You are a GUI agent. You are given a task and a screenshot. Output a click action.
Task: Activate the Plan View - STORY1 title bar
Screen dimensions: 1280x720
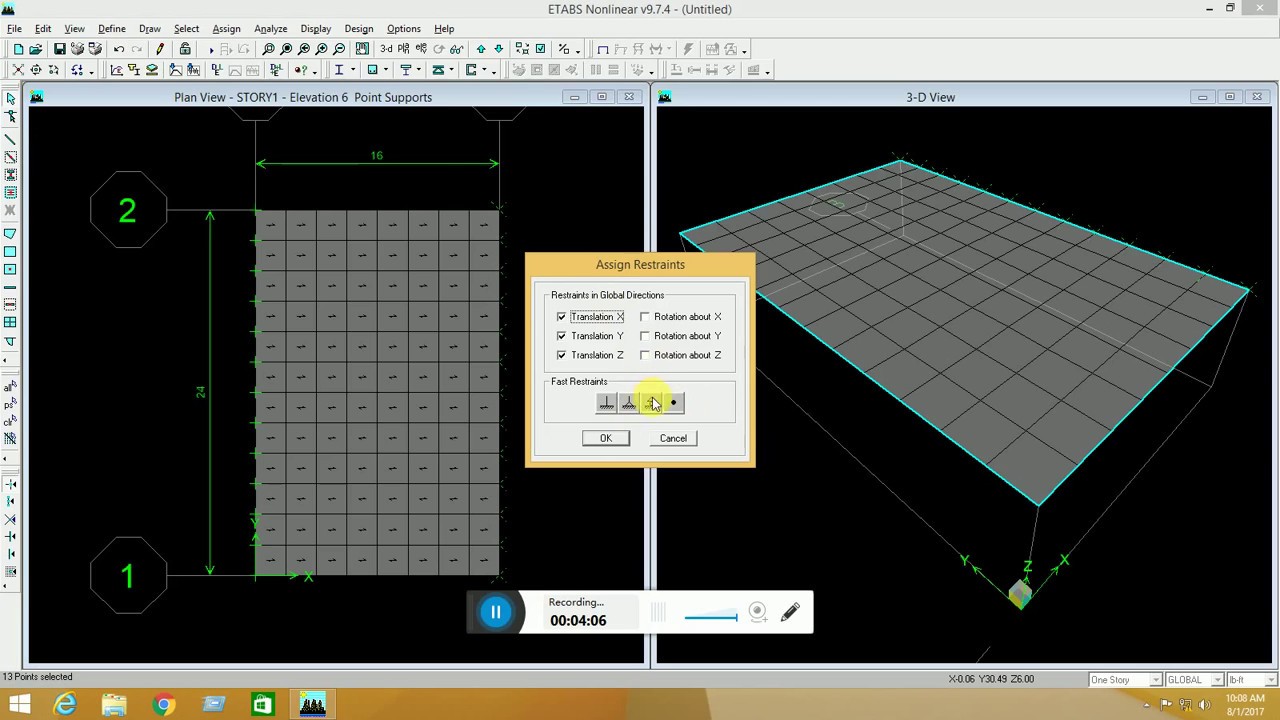point(303,97)
